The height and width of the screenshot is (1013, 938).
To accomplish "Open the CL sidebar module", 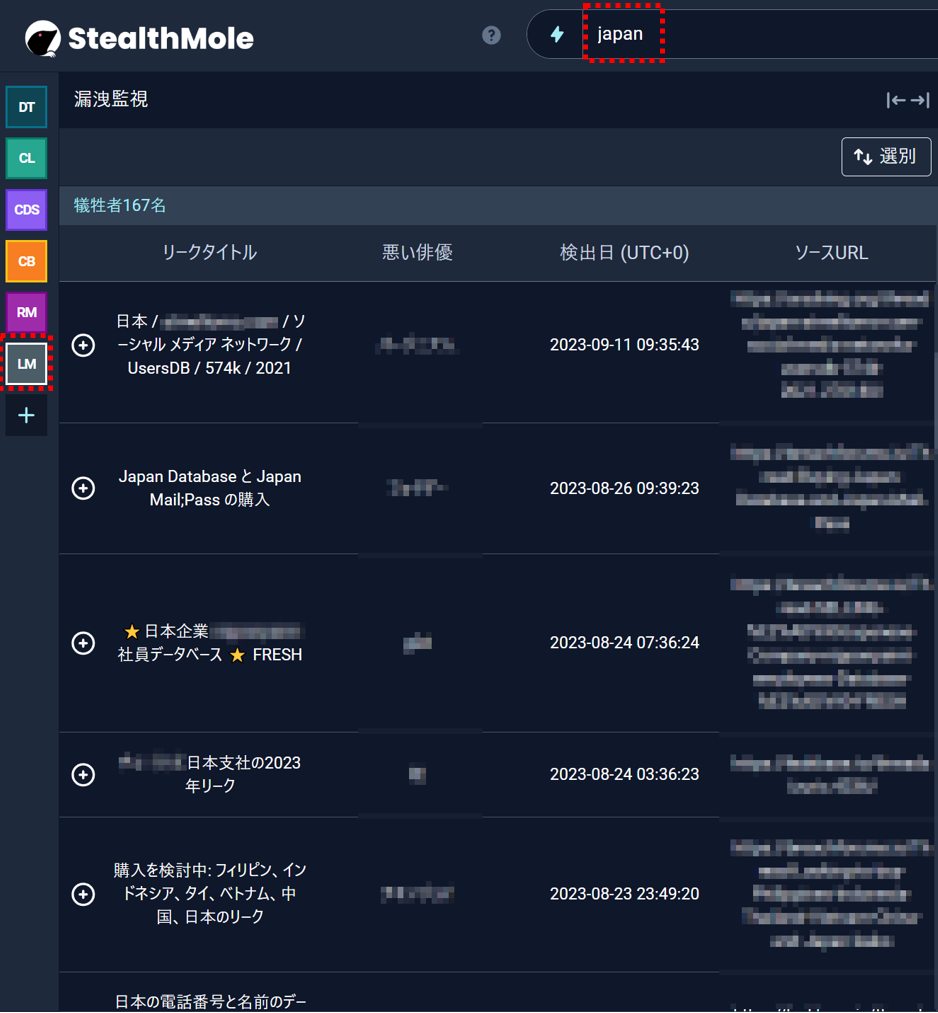I will (x=27, y=158).
